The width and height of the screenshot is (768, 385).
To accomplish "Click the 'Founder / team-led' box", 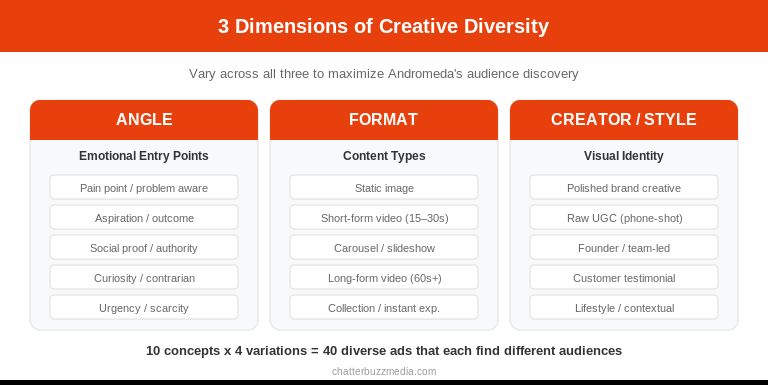I will [624, 248].
